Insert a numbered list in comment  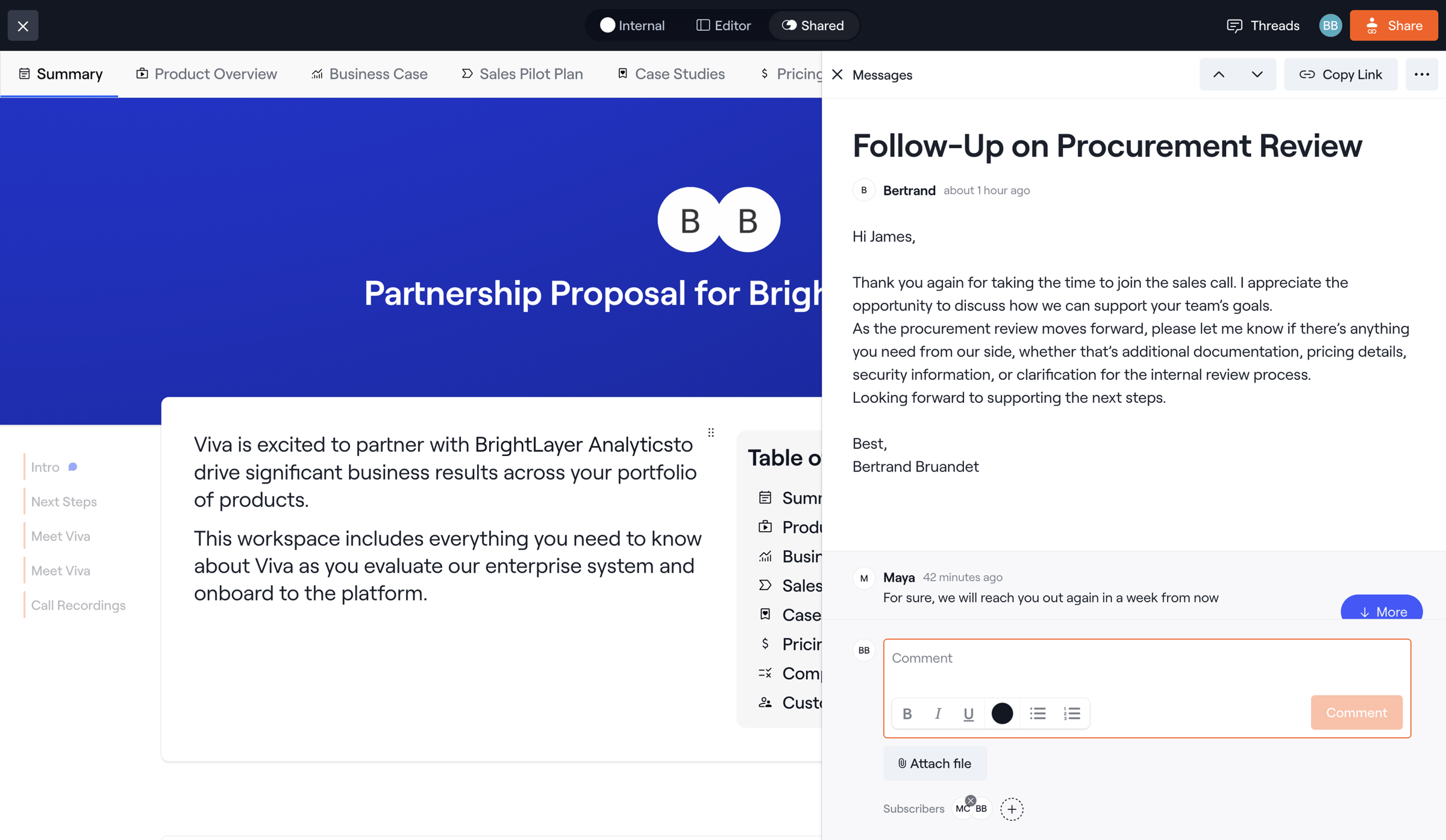[x=1071, y=713]
